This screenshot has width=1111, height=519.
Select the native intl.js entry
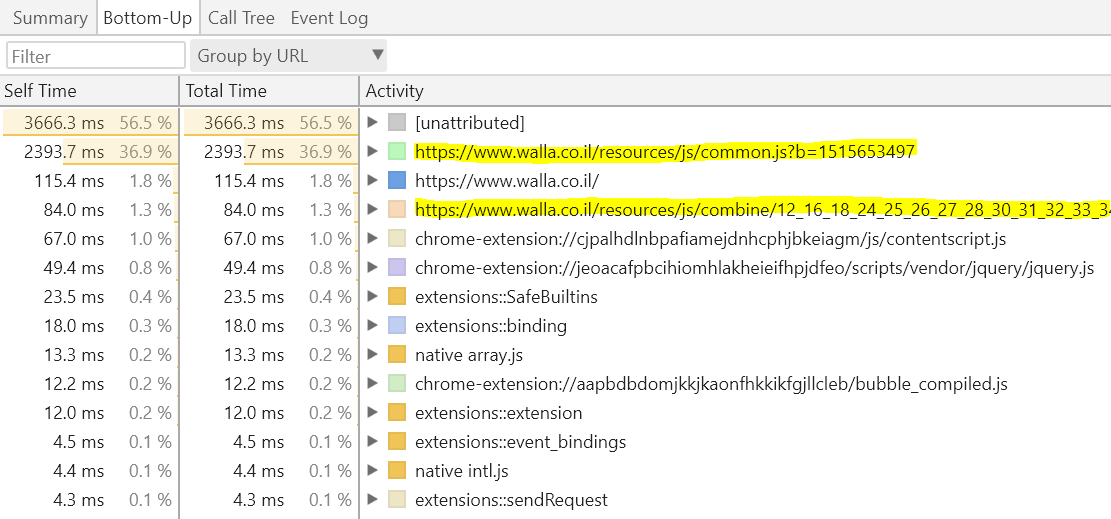coord(462,471)
